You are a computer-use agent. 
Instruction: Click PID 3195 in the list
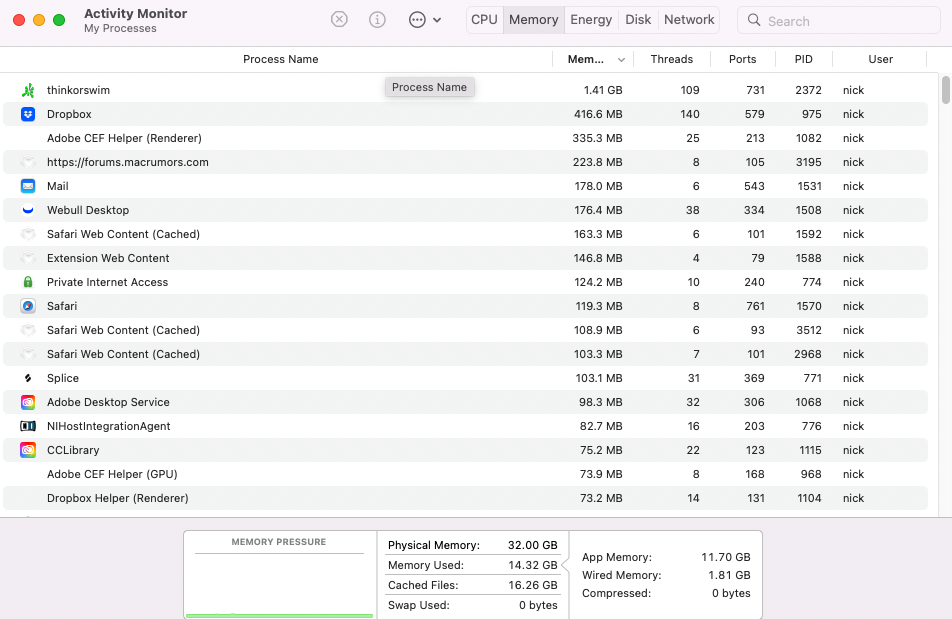coord(808,162)
